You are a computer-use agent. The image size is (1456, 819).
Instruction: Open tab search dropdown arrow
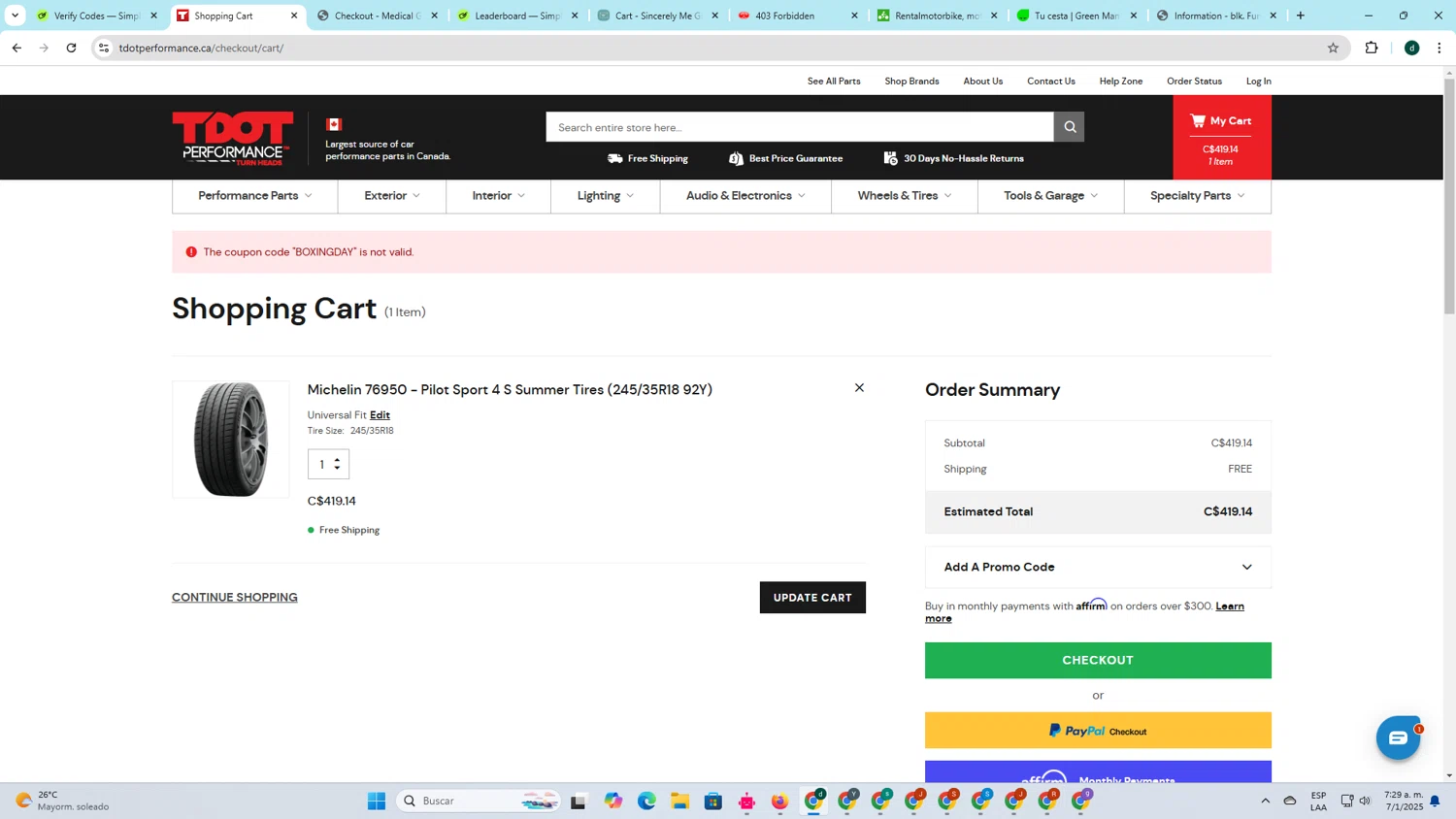point(15,16)
